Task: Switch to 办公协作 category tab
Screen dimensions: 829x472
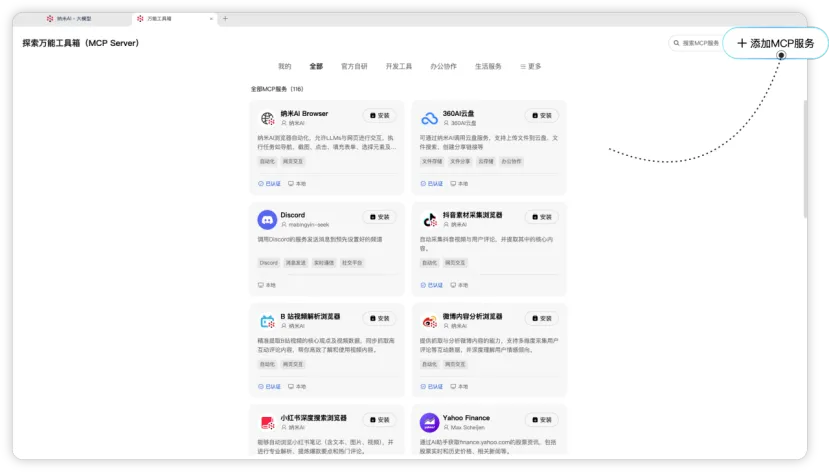Action: coord(443,66)
